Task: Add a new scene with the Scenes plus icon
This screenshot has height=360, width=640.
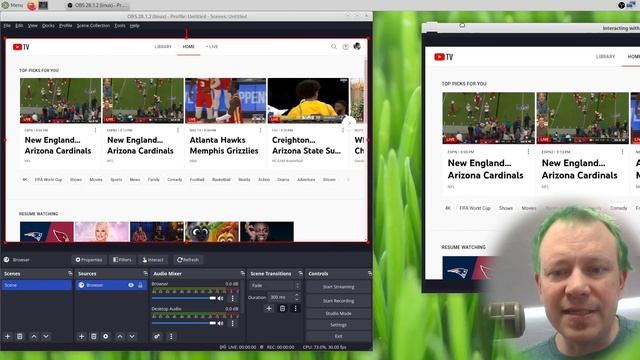Action: pos(8,336)
